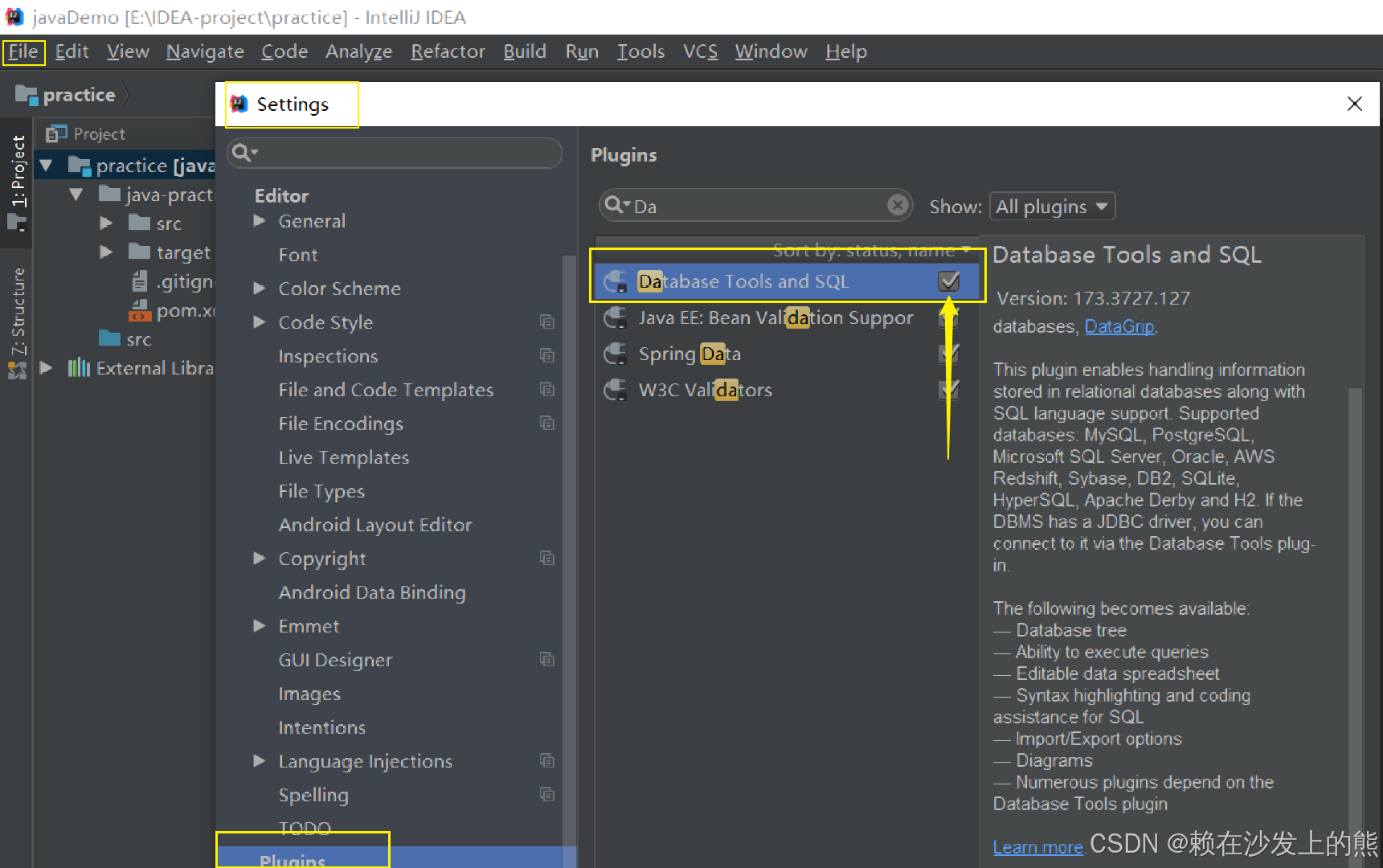
Task: Click the plugin icon beside Spring Data
Action: click(x=616, y=354)
